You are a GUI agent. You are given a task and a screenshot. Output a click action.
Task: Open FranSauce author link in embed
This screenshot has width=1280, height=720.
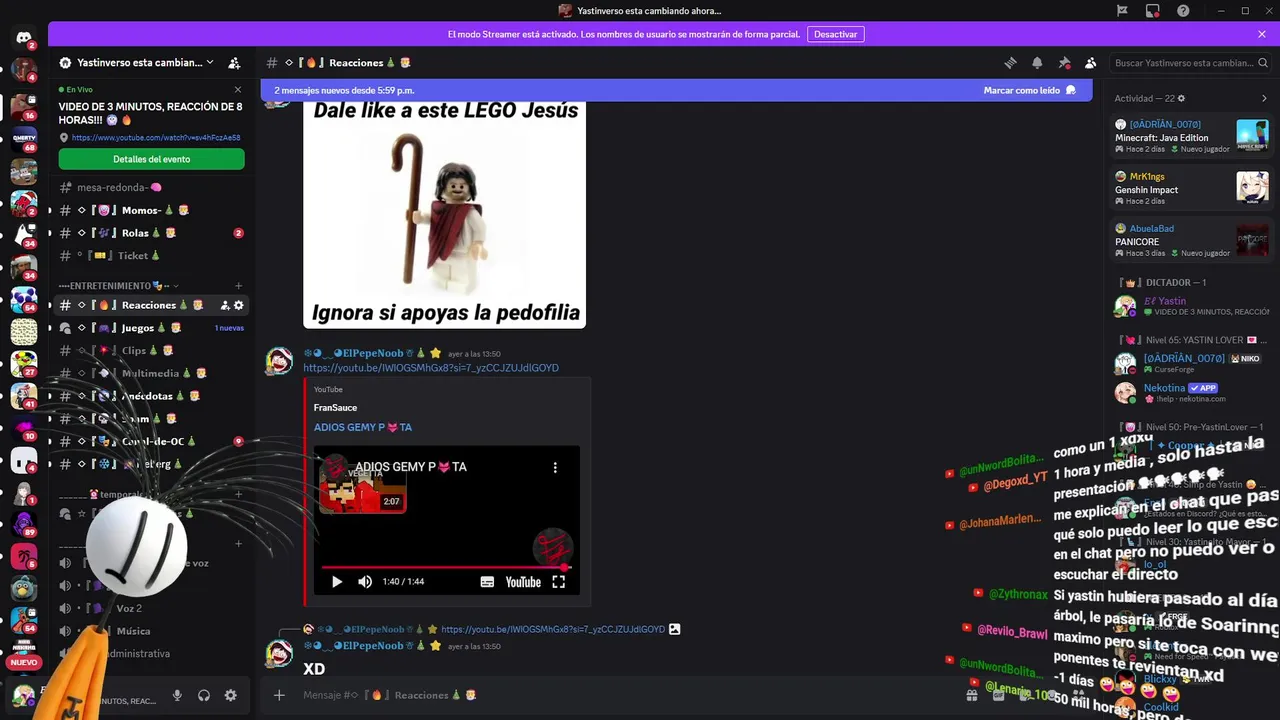click(335, 408)
